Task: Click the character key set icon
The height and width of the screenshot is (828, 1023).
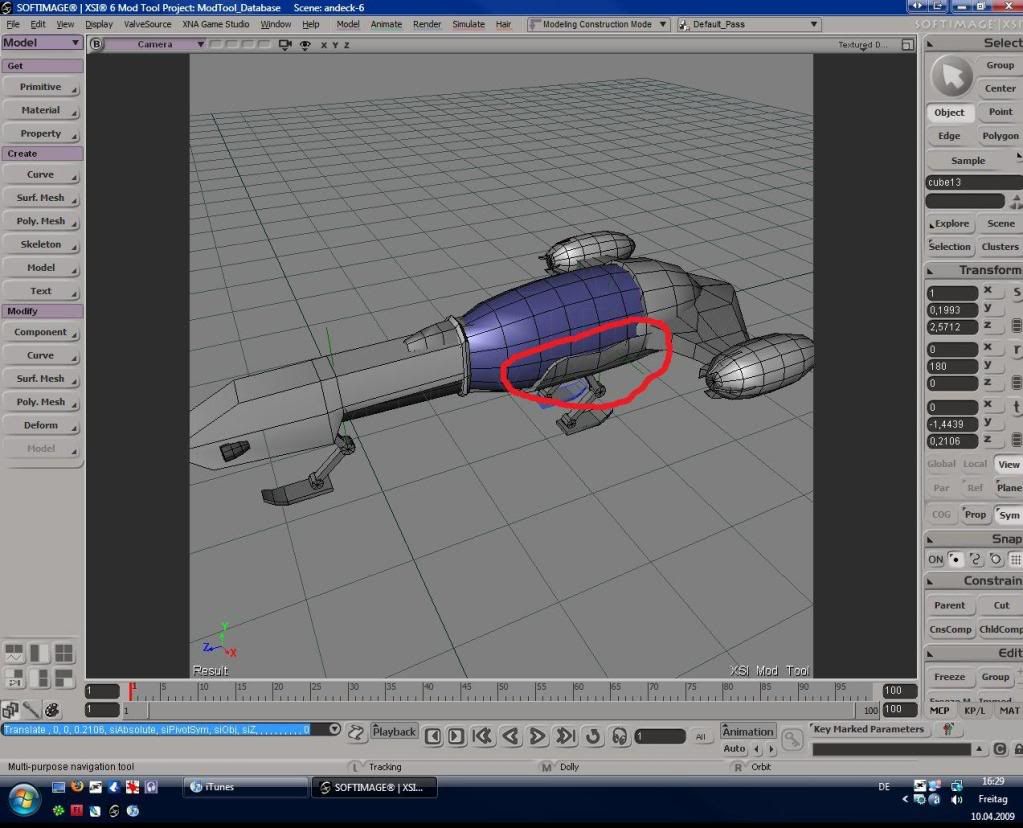Action: pyautogui.click(x=948, y=729)
